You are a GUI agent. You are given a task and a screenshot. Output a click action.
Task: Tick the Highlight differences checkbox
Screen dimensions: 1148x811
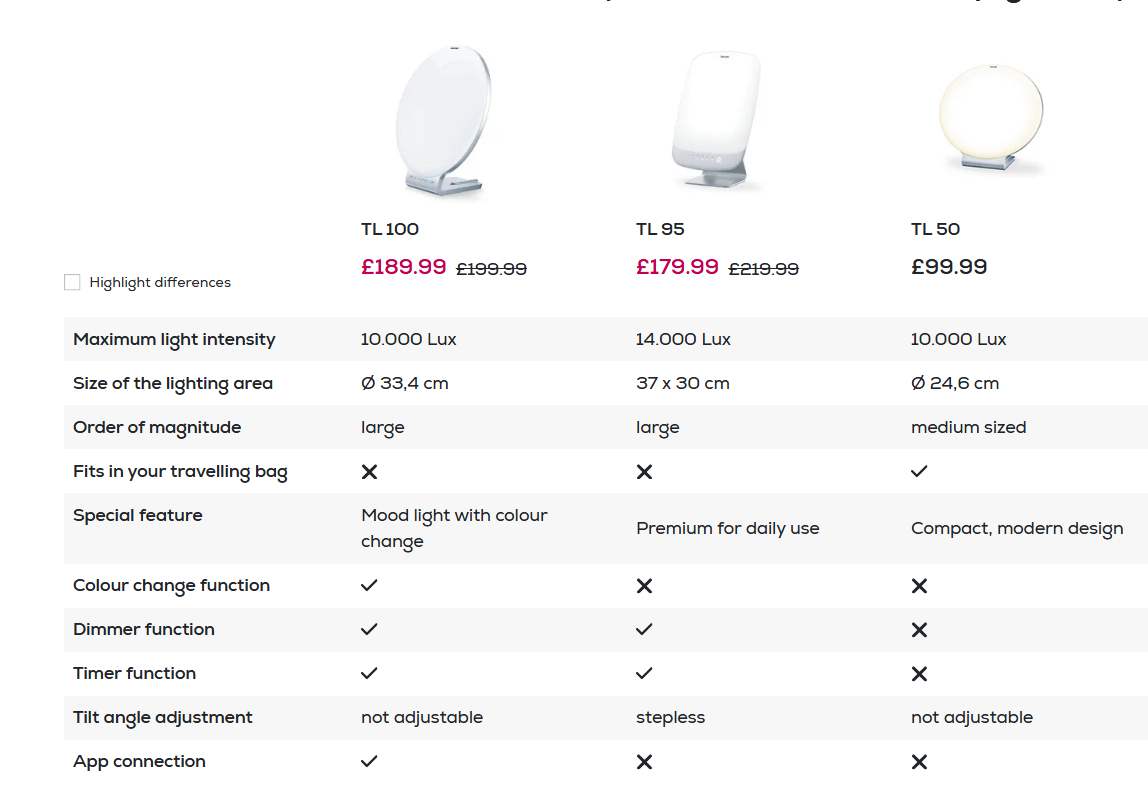click(72, 282)
